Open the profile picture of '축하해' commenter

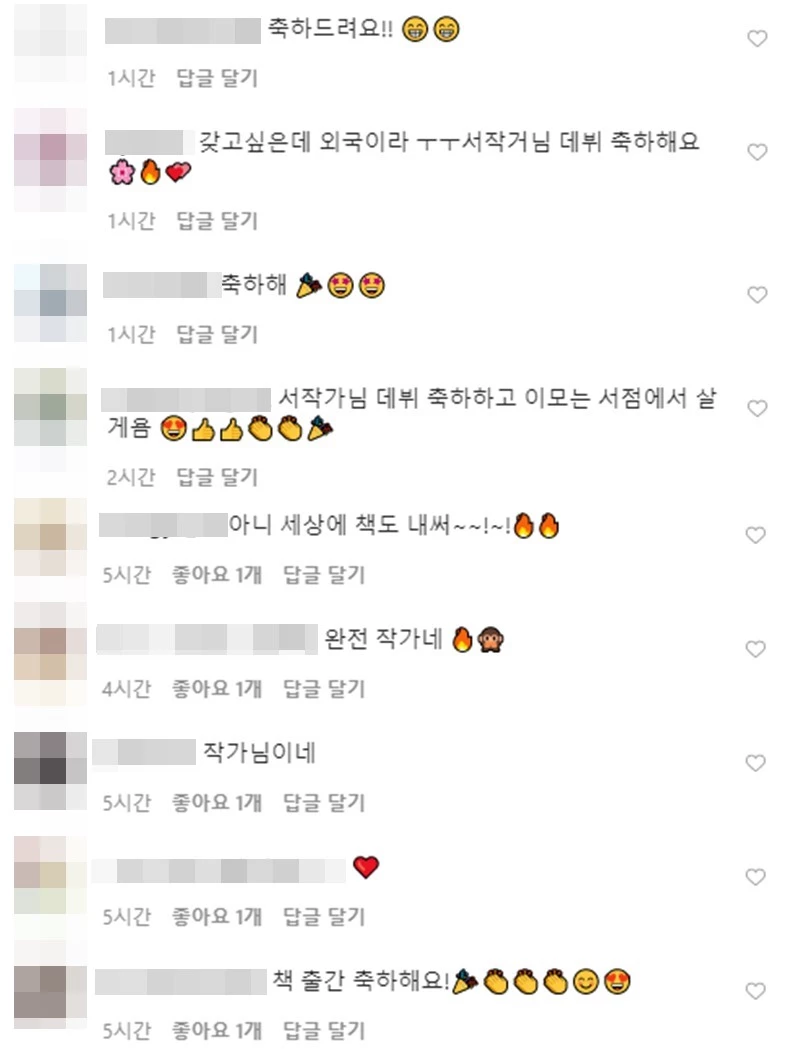point(50,303)
